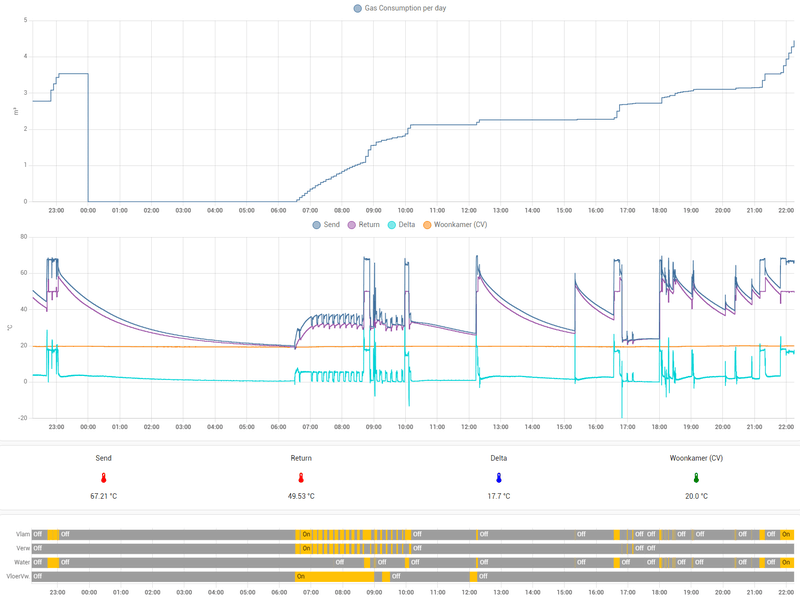Click the Vlam Off segment spanning the night hours
This screenshot has width=800, height=601.
click(177, 534)
